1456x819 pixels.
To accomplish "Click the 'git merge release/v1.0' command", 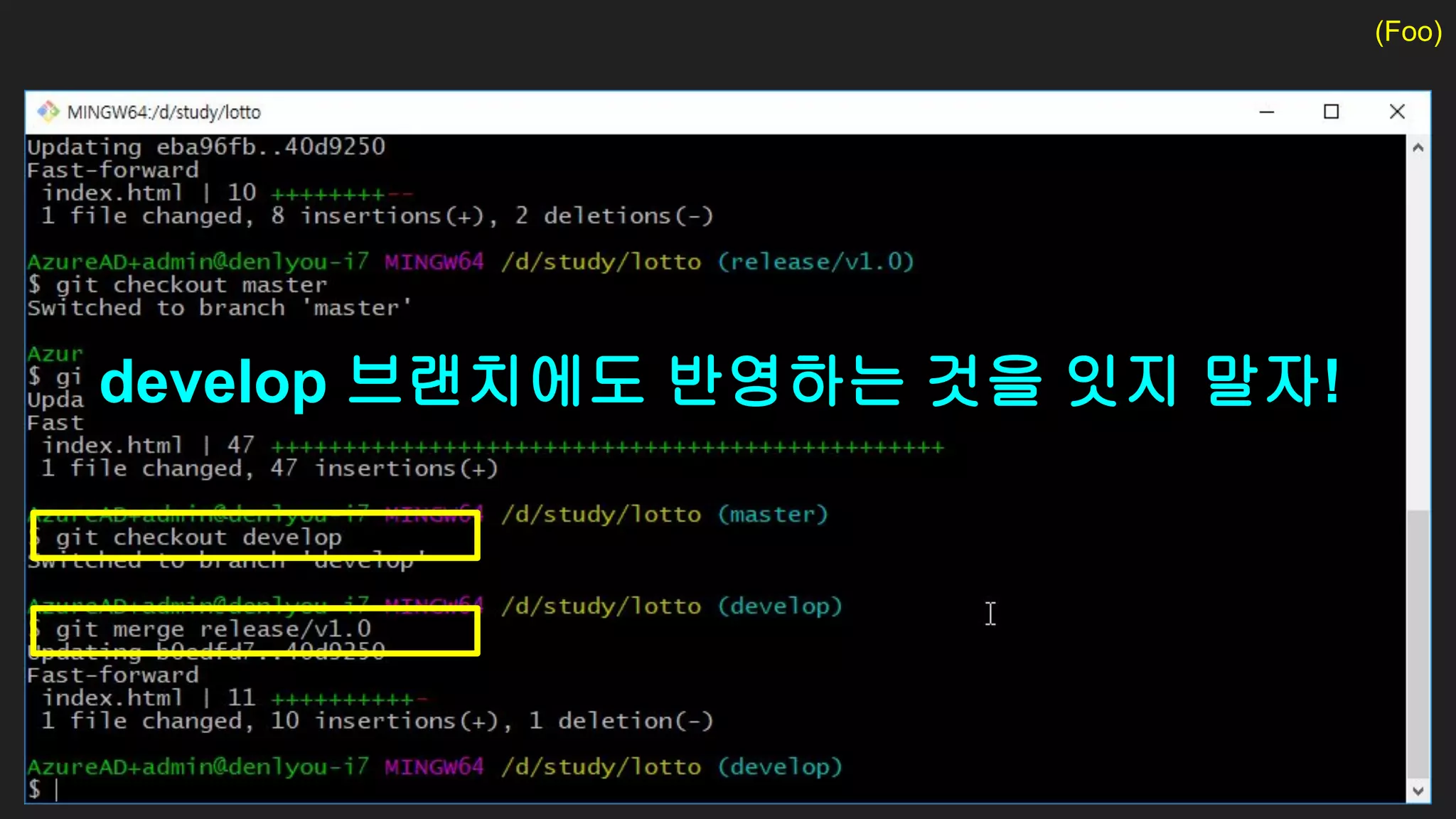I will coord(213,629).
